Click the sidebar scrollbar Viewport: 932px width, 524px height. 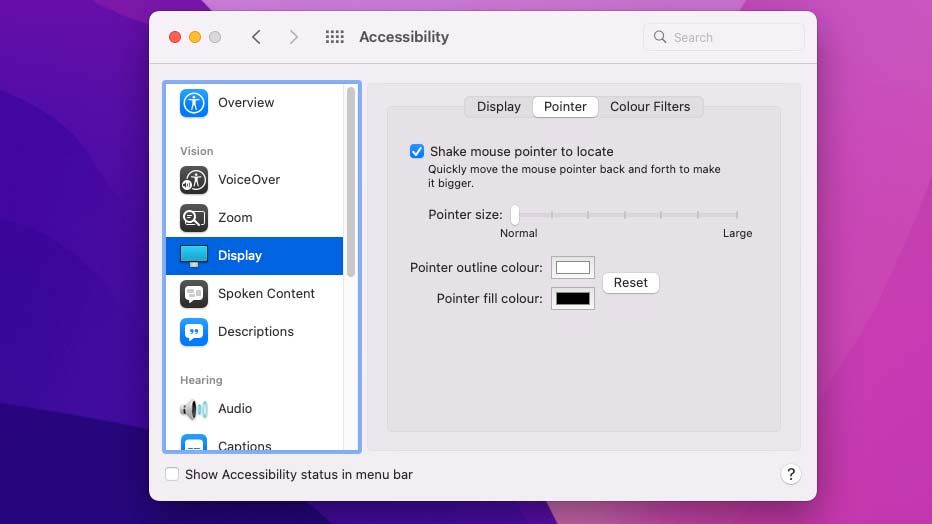point(351,182)
